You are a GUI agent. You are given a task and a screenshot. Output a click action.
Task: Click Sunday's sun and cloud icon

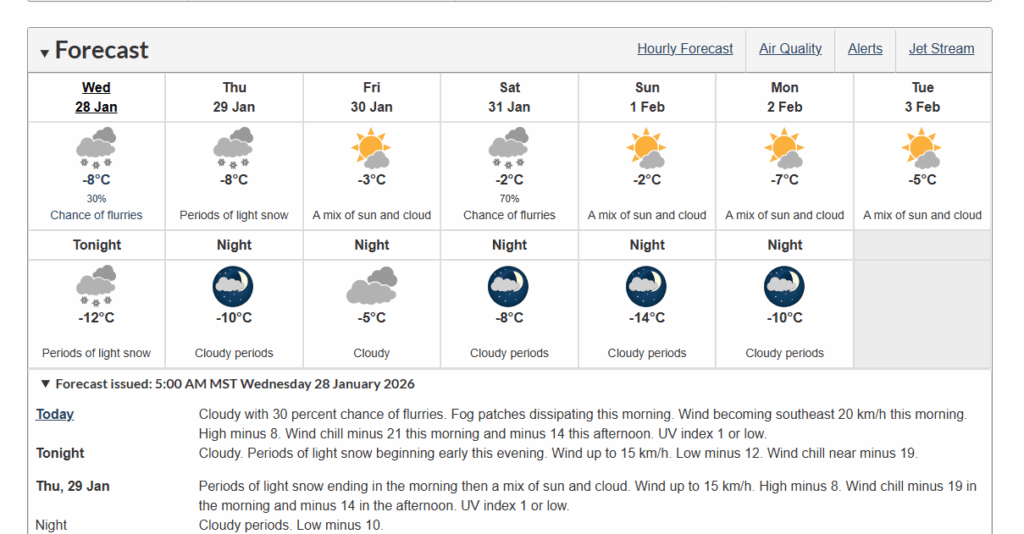(647, 148)
